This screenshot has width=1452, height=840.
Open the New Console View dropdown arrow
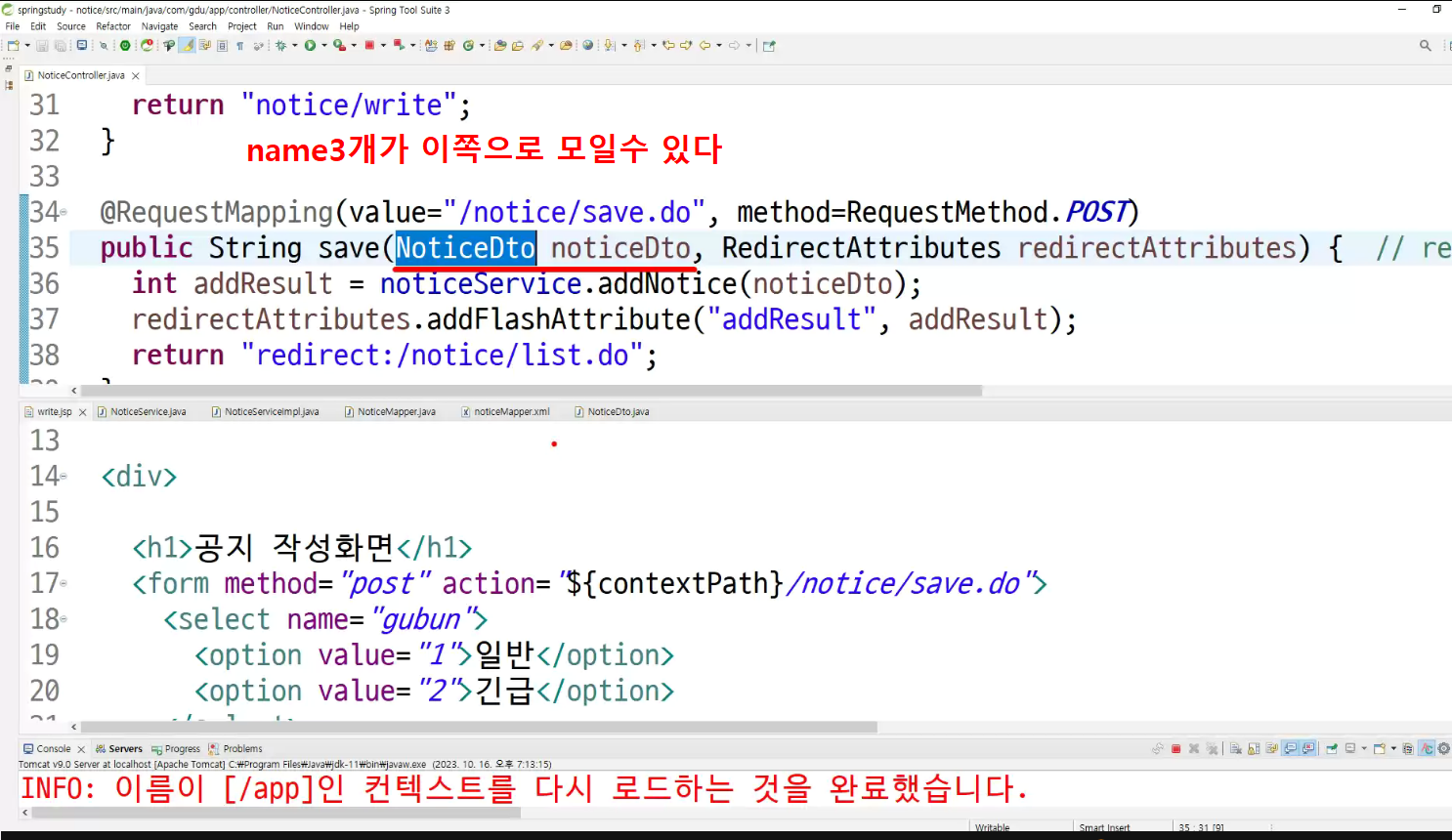pos(1393,749)
